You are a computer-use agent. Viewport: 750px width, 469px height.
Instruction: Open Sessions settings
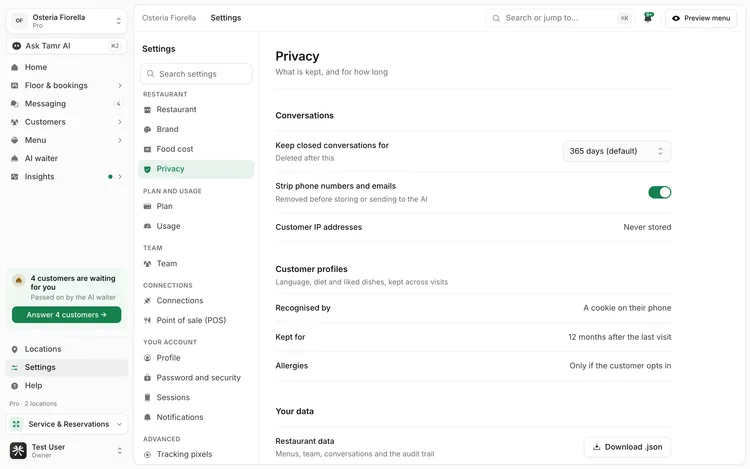tap(196, 397)
